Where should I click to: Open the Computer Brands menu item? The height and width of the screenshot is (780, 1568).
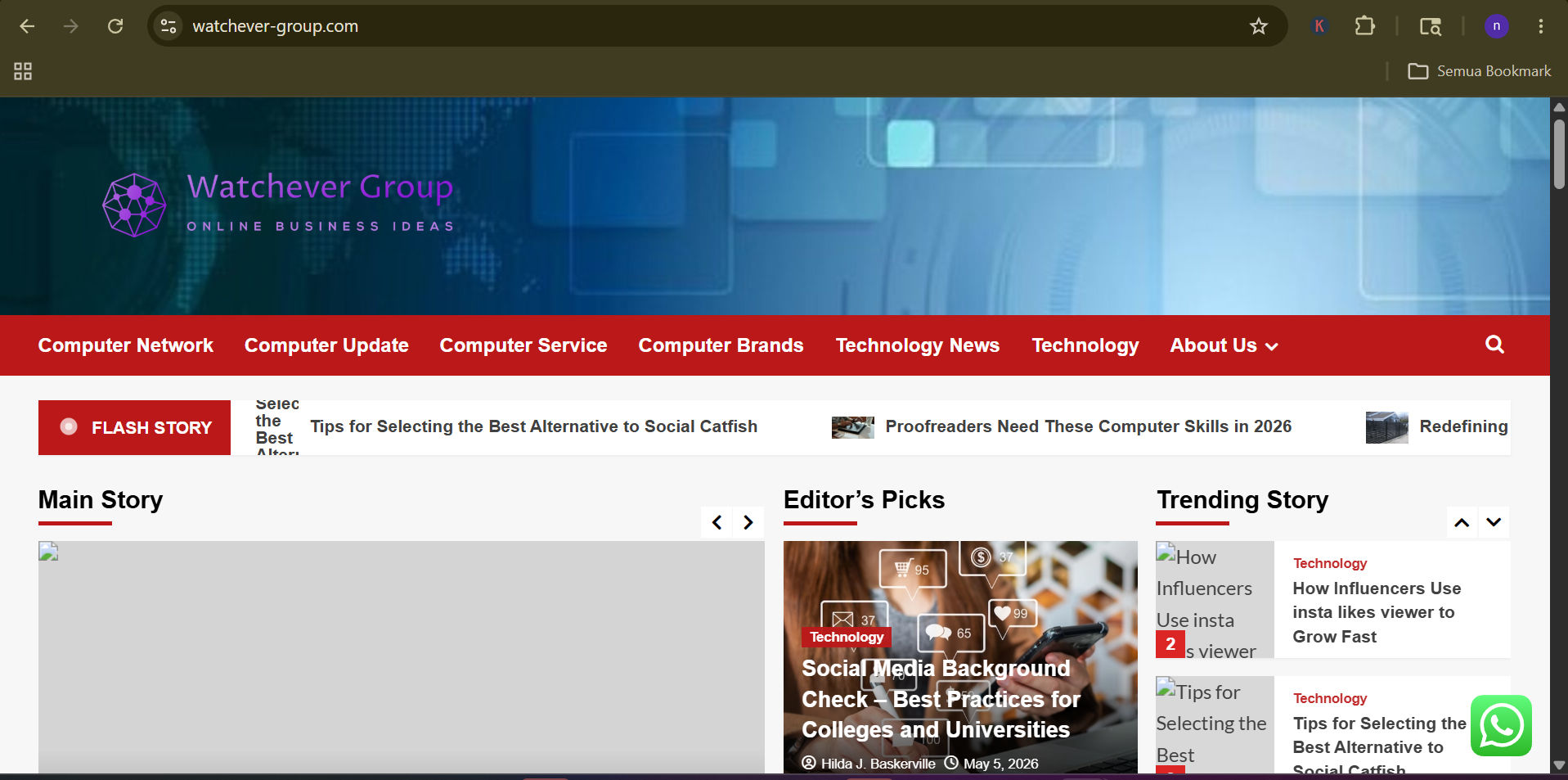point(721,345)
